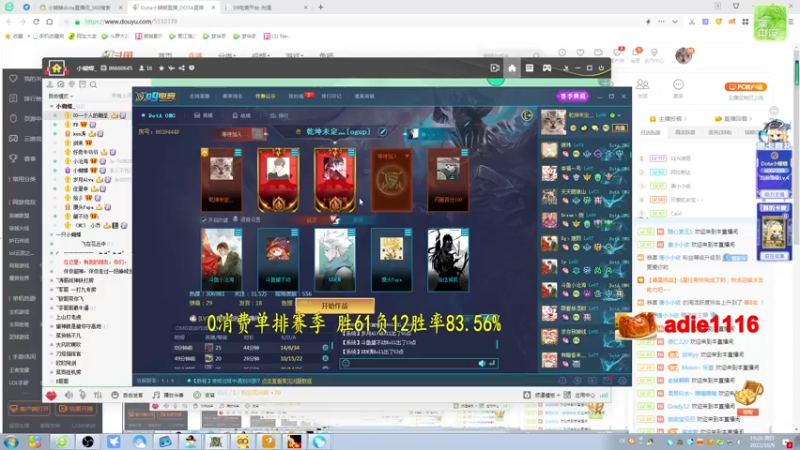Click the speaker icon in chat input bar
This screenshot has height=450, width=800.
pos(482,363)
